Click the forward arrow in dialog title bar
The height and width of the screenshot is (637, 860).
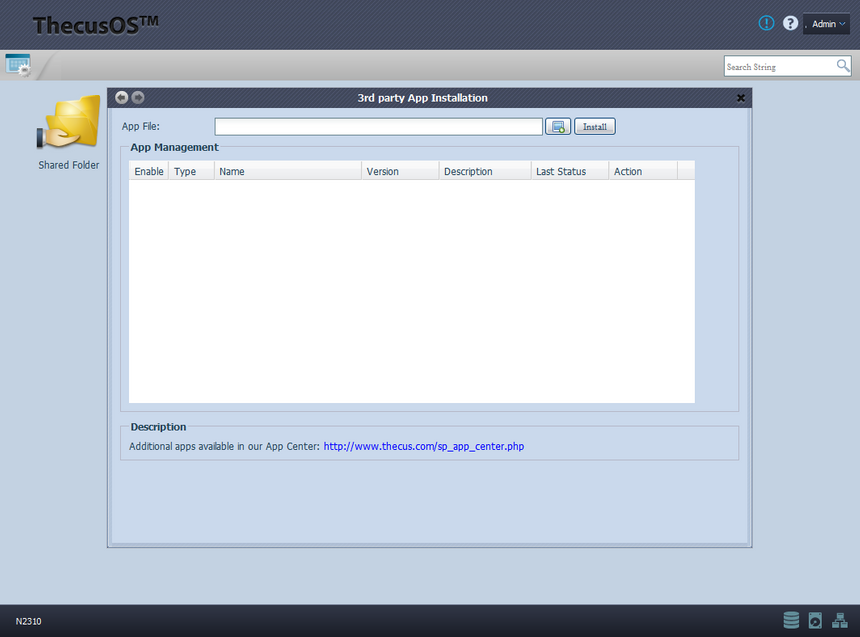[x=138, y=98]
